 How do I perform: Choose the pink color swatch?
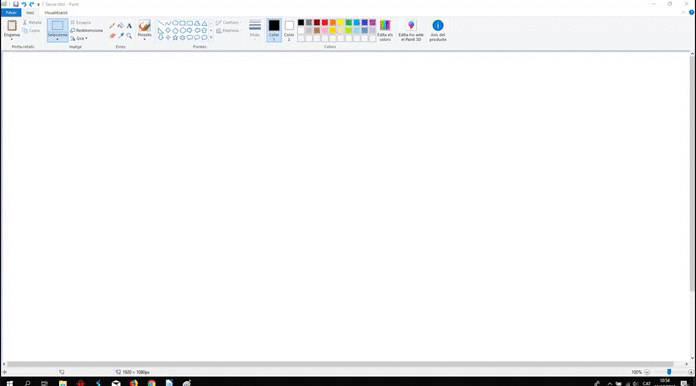[325, 31]
